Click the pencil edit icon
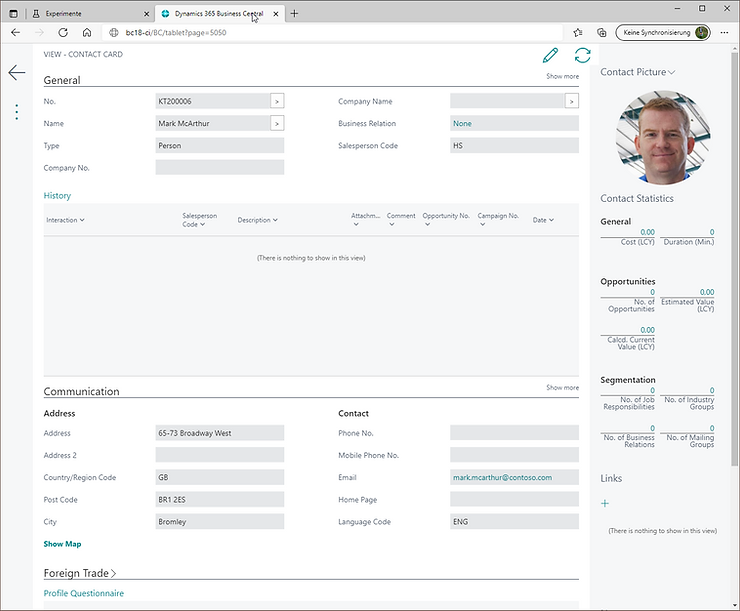This screenshot has width=740, height=611. (x=550, y=56)
